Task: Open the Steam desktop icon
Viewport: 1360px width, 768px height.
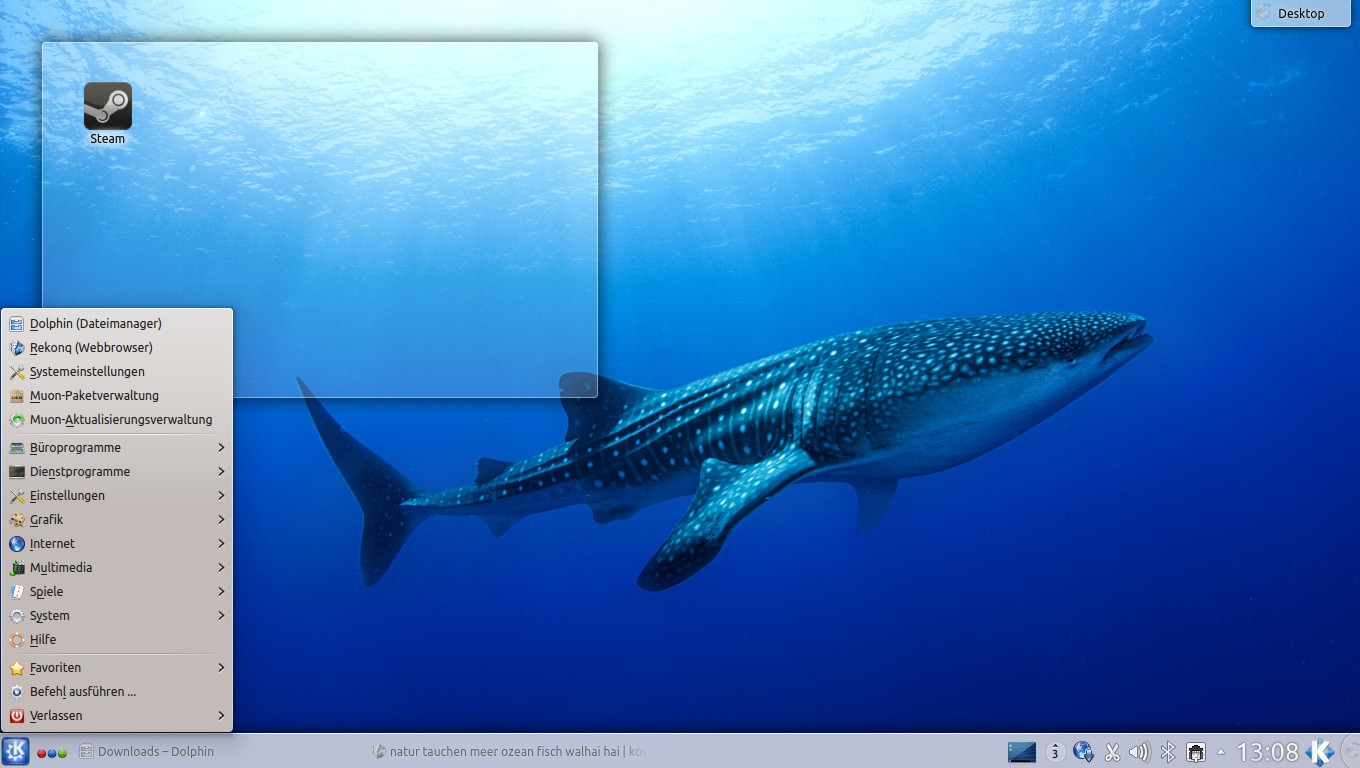Action: tap(107, 108)
